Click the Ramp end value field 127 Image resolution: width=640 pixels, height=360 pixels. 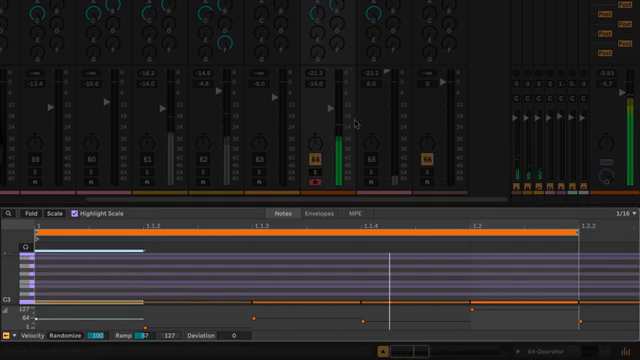(169, 336)
